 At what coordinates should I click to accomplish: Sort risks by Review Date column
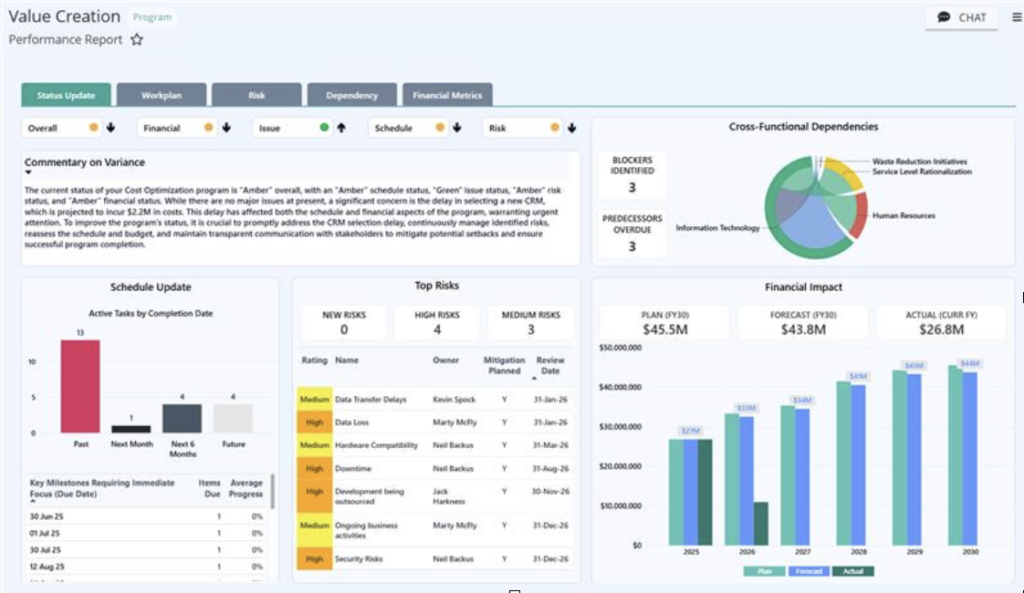click(550, 366)
